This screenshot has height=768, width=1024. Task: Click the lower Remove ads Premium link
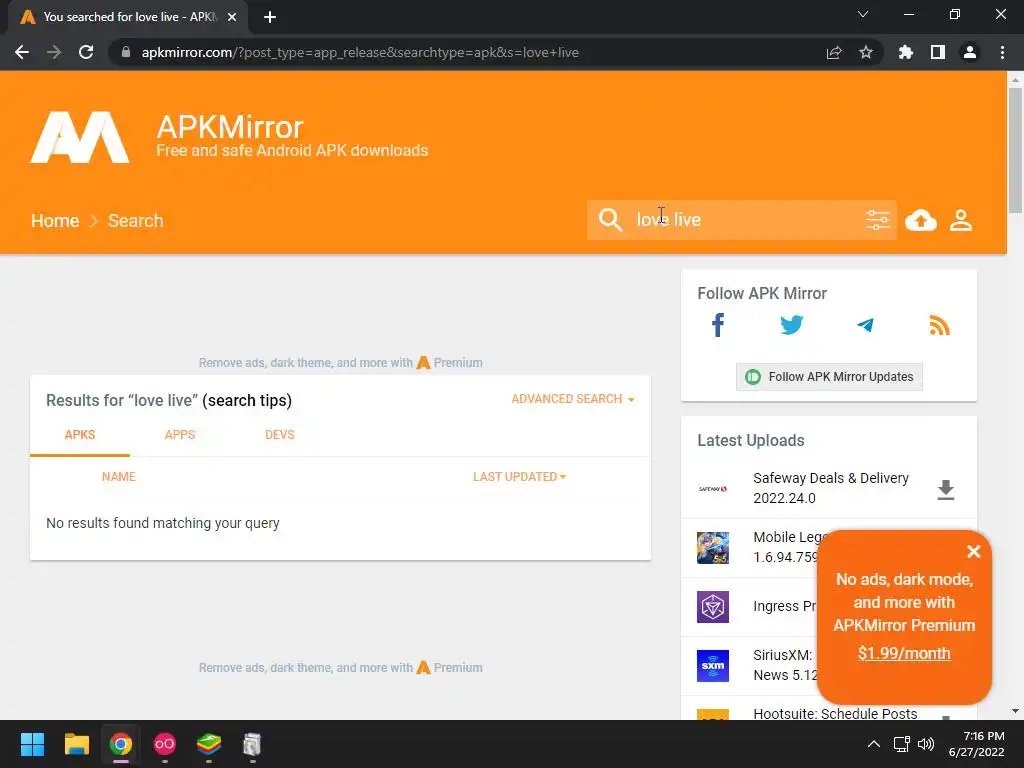coord(340,667)
